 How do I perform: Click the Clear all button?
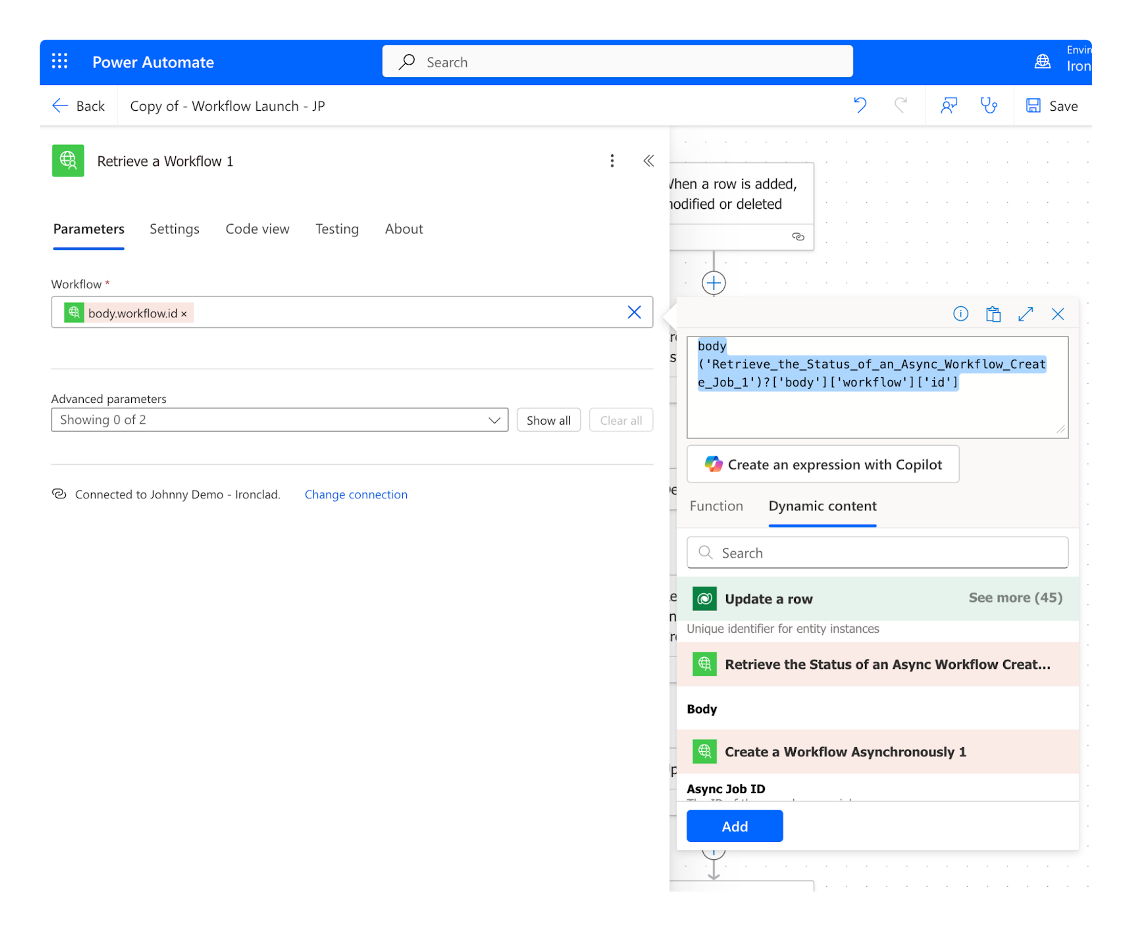(621, 420)
